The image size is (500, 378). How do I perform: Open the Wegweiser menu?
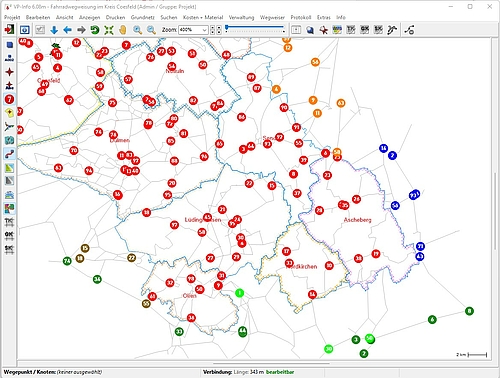tap(272, 17)
